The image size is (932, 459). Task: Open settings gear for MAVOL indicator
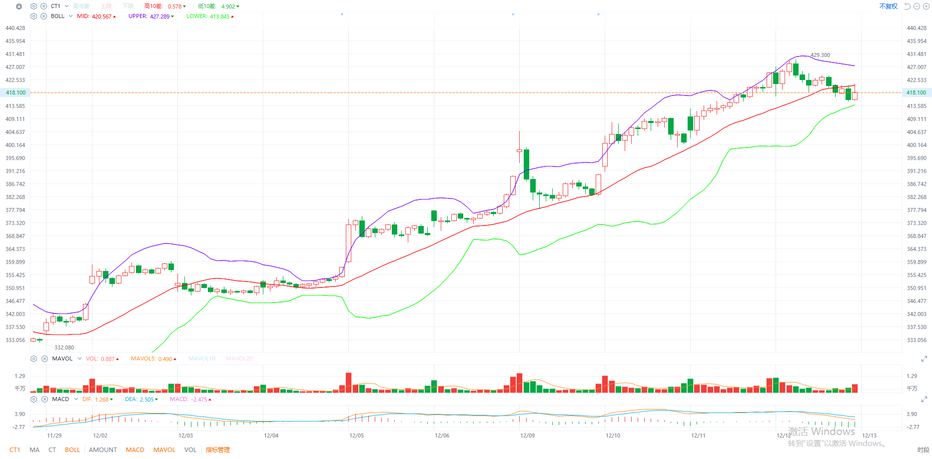(33, 359)
